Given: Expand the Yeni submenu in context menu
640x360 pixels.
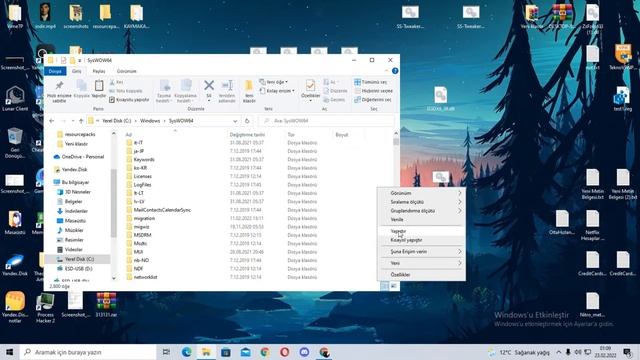Looking at the screenshot, I should click(x=422, y=263).
